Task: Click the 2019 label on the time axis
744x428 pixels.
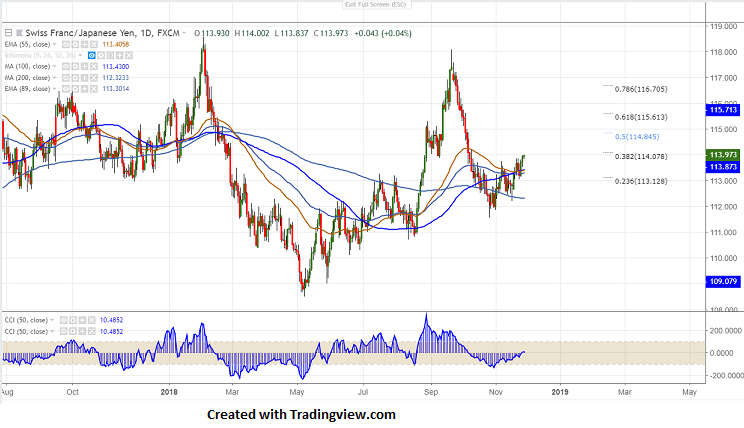Action: pos(560,392)
